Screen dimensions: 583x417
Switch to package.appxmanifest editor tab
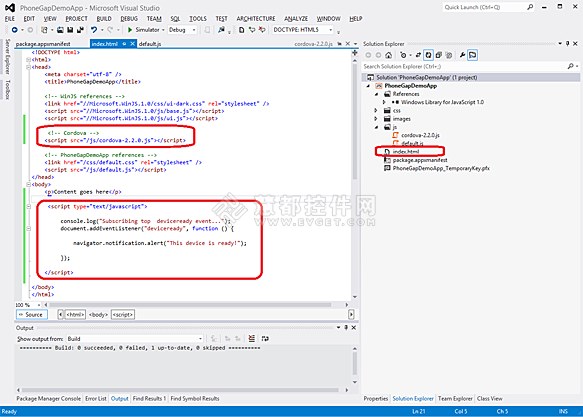[43, 44]
